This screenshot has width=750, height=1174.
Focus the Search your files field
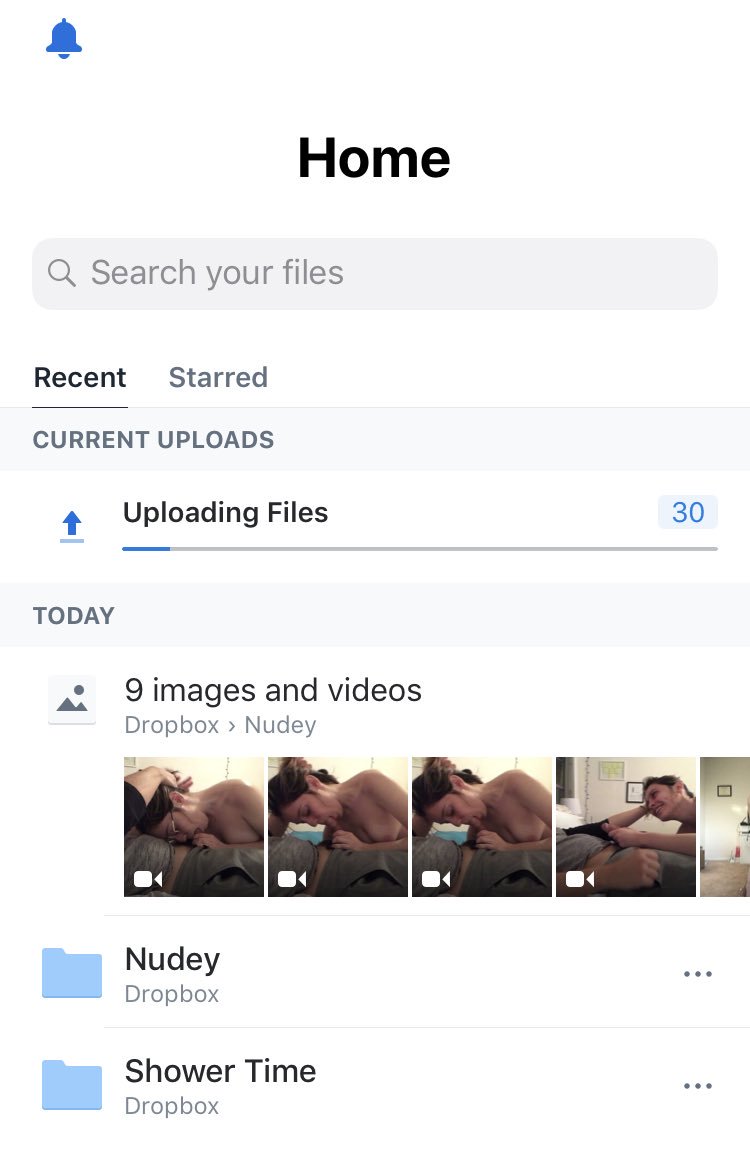pyautogui.click(x=374, y=273)
